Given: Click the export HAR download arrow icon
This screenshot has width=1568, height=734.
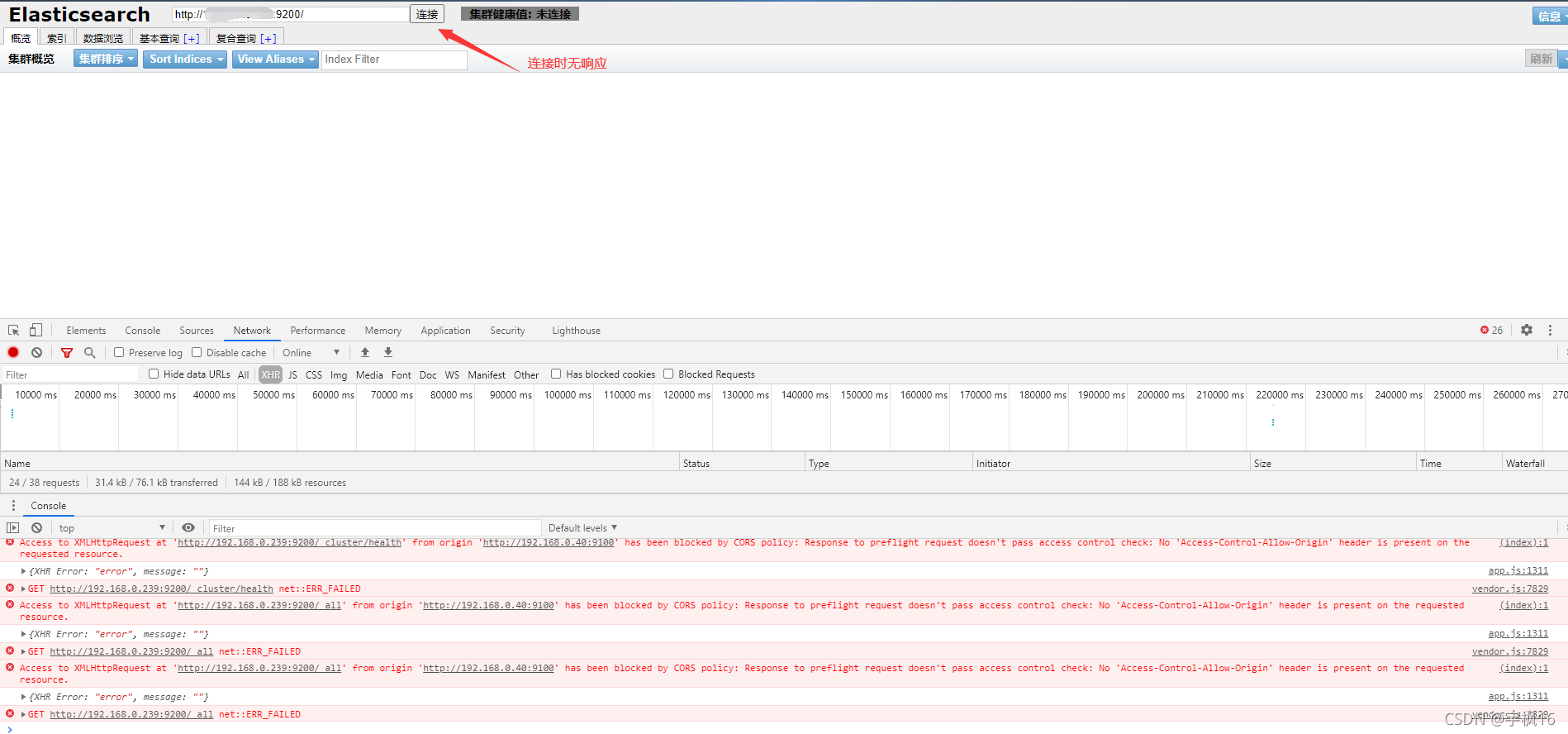Looking at the screenshot, I should click(x=388, y=352).
